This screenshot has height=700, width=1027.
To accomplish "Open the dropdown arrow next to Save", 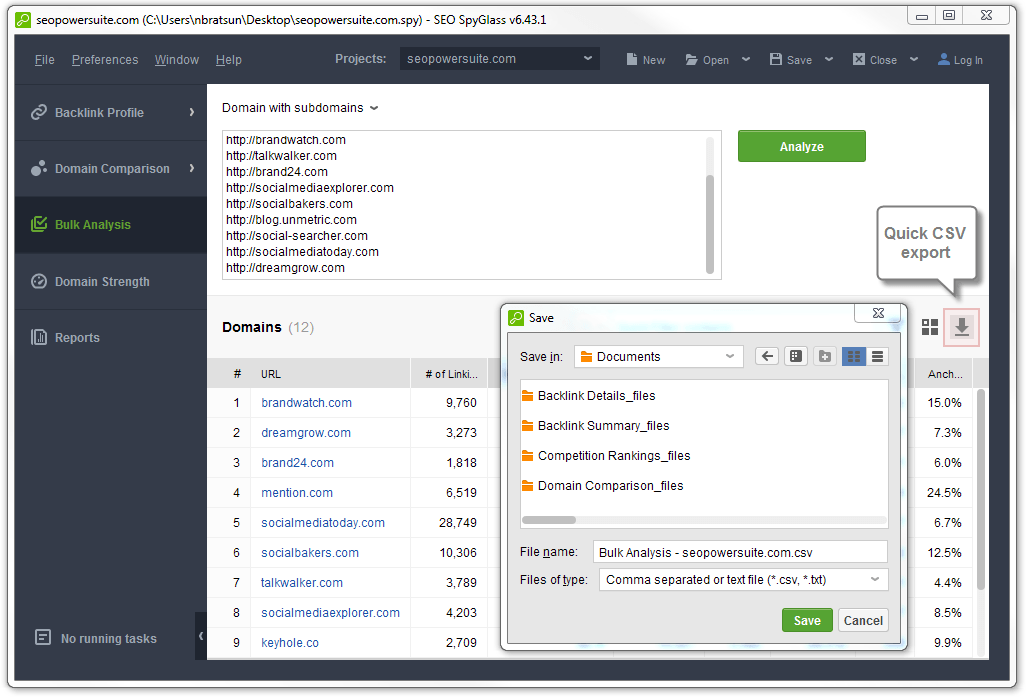I will pyautogui.click(x=829, y=60).
